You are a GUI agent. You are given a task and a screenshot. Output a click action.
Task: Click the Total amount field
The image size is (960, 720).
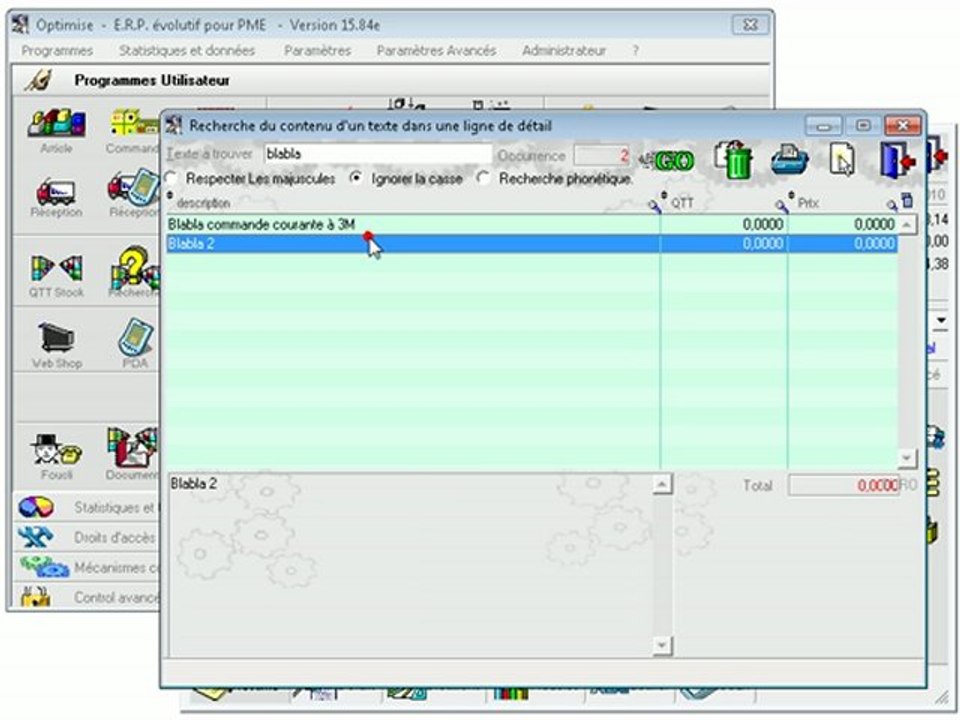coord(844,486)
